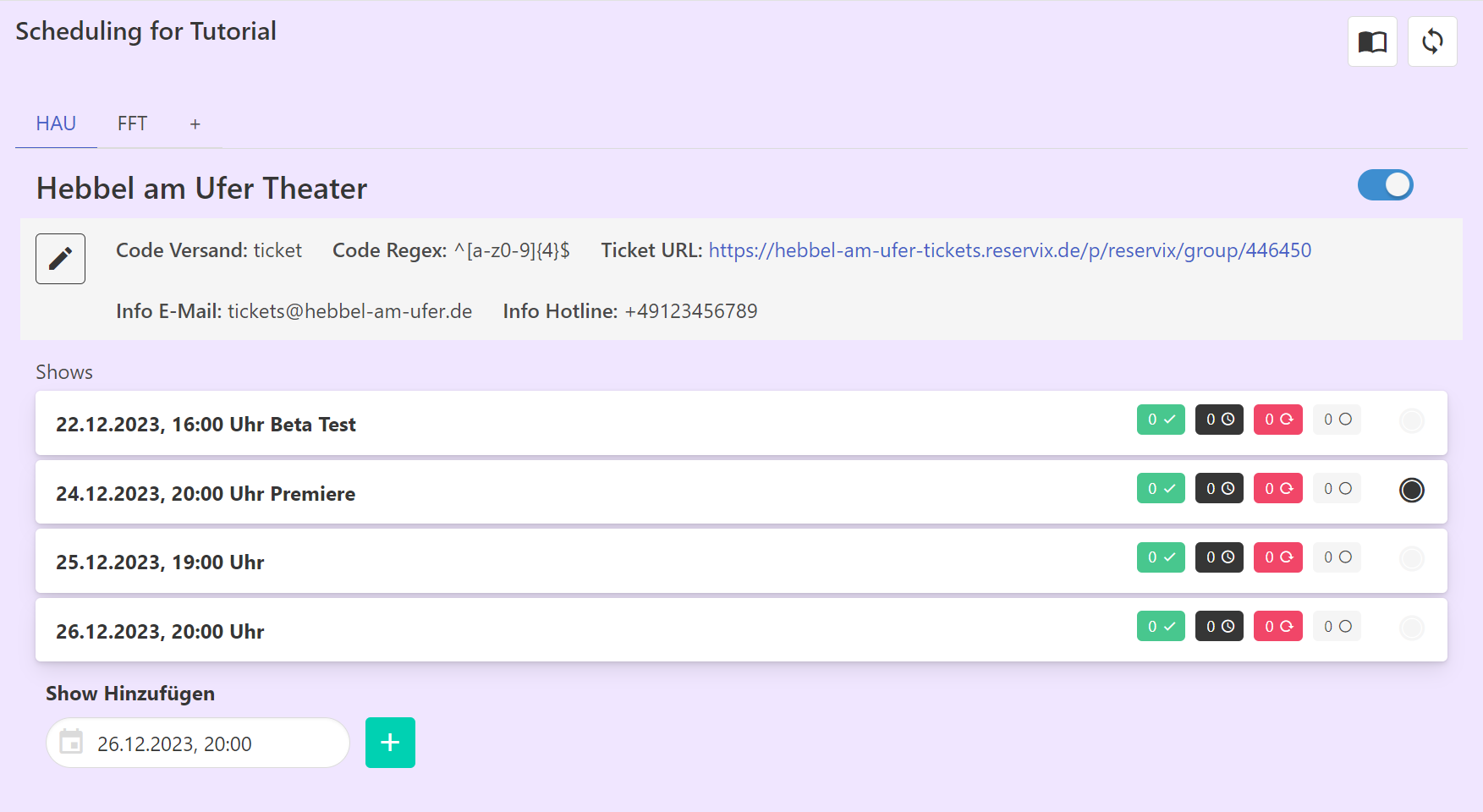Select radio for 25.12.2023 19:00 show

click(x=1411, y=558)
